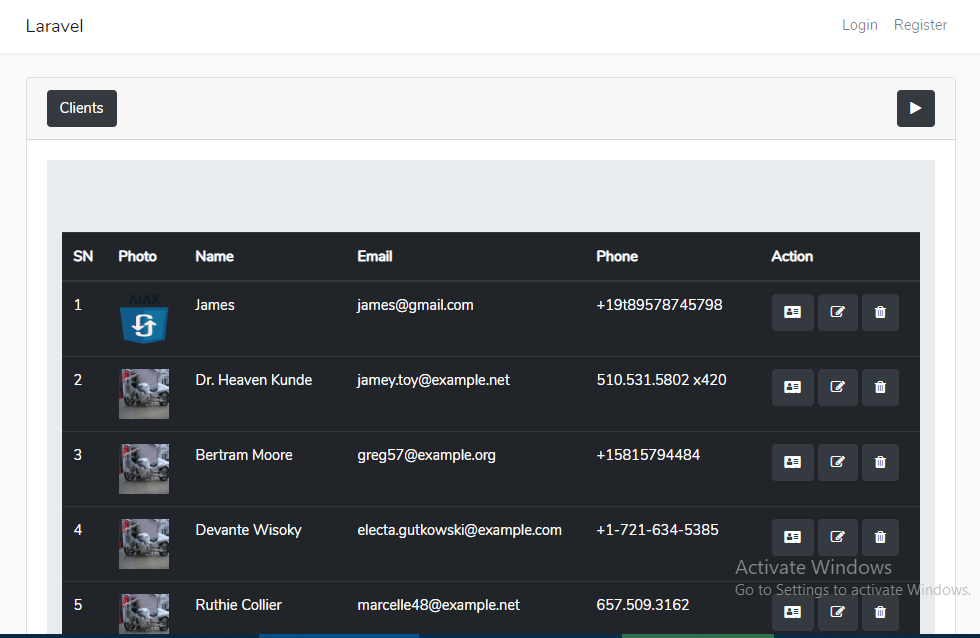This screenshot has width=980, height=638.
Task: Click email james@gmail.com
Action: pos(415,305)
